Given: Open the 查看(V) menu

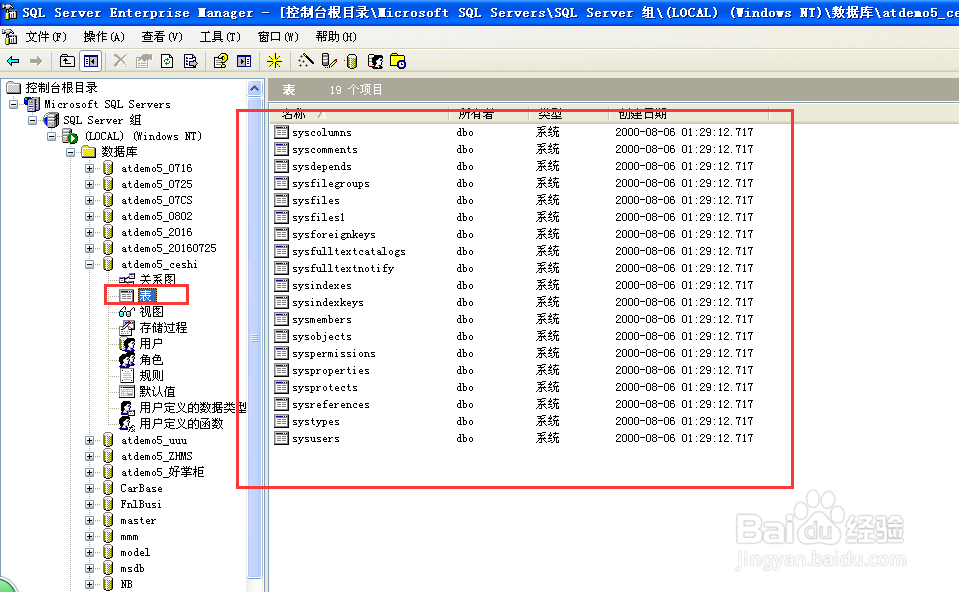Looking at the screenshot, I should [162, 37].
